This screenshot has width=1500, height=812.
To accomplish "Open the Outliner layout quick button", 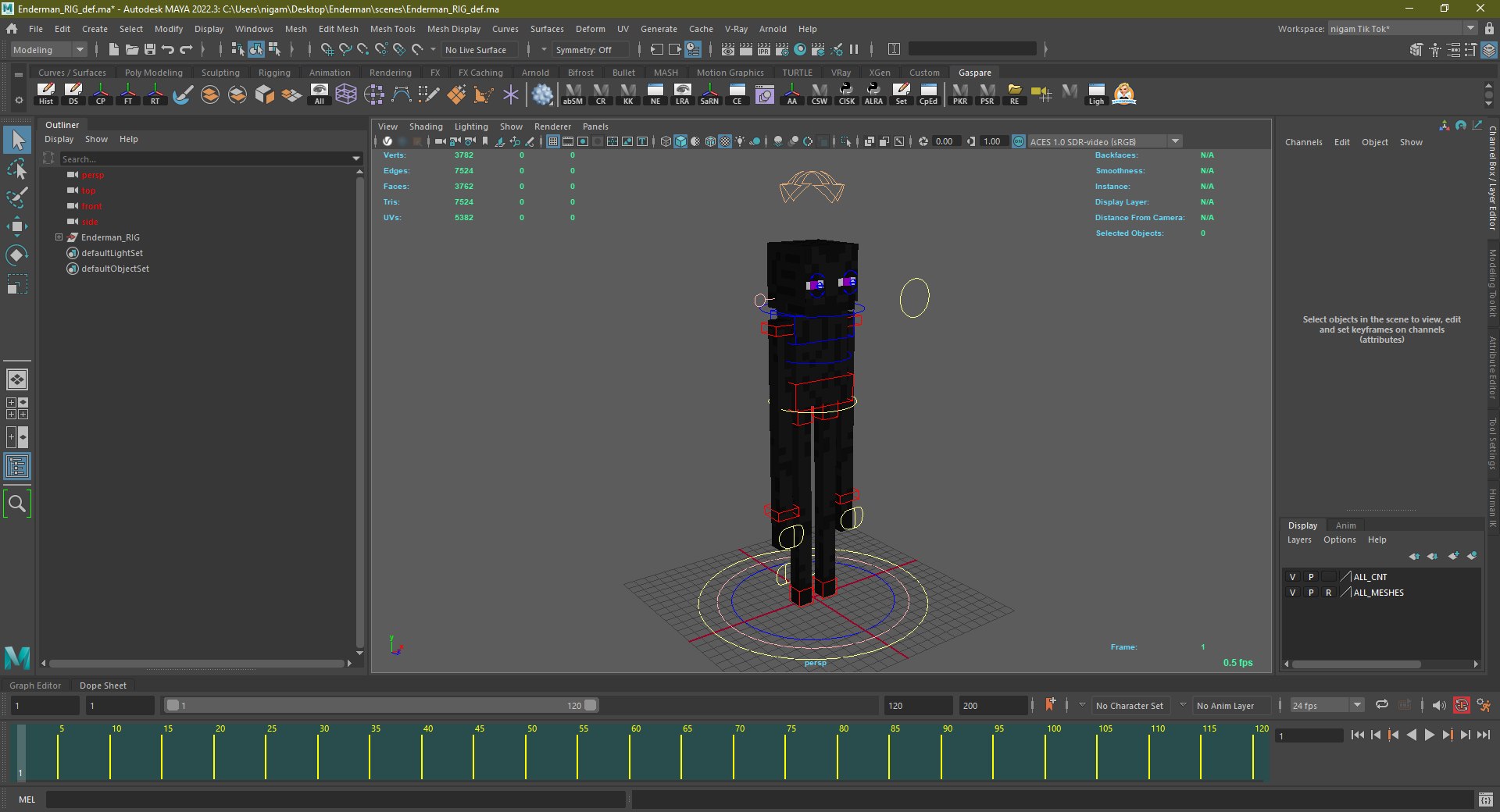I will pyautogui.click(x=17, y=467).
